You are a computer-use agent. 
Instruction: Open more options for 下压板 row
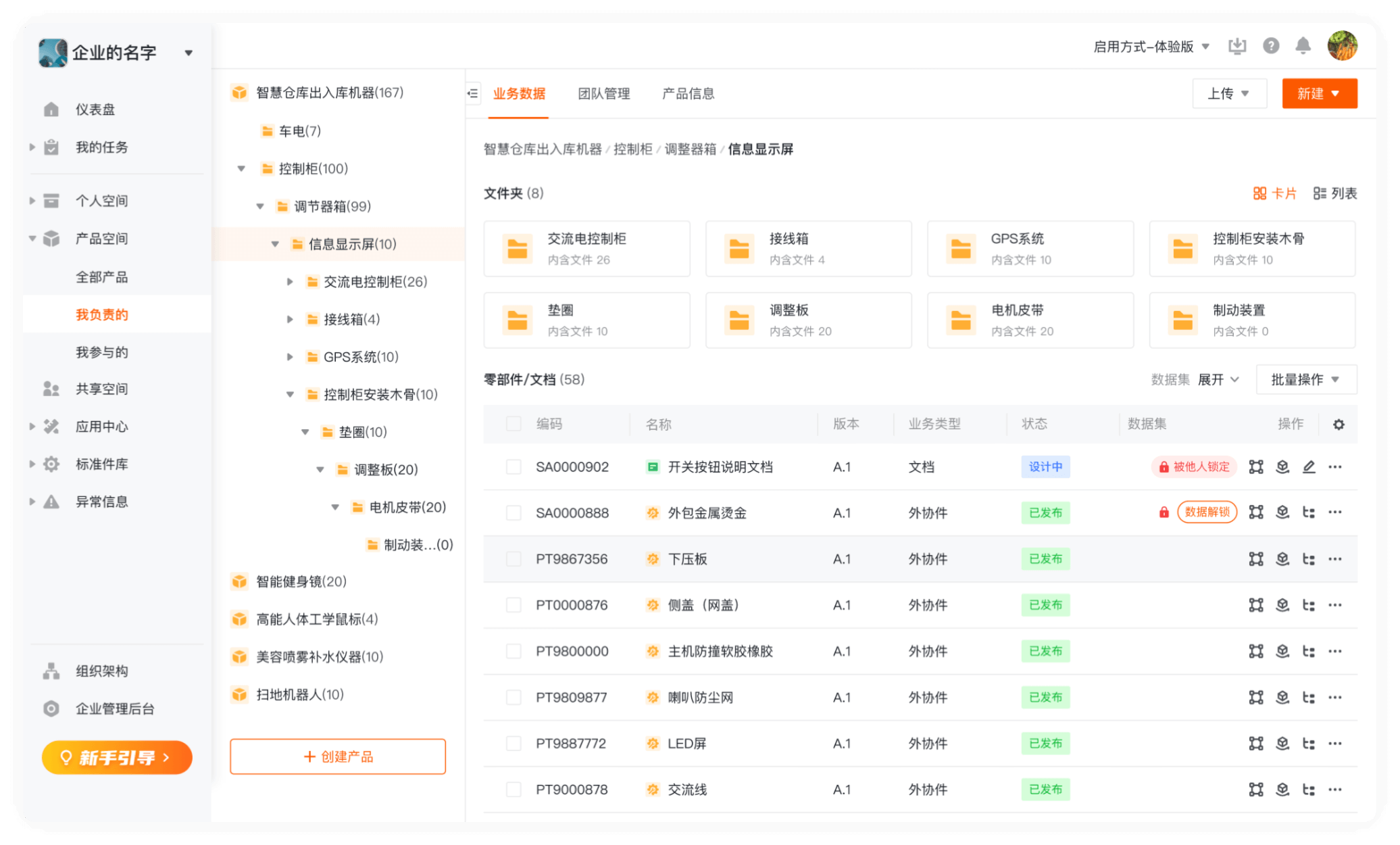(x=1335, y=559)
